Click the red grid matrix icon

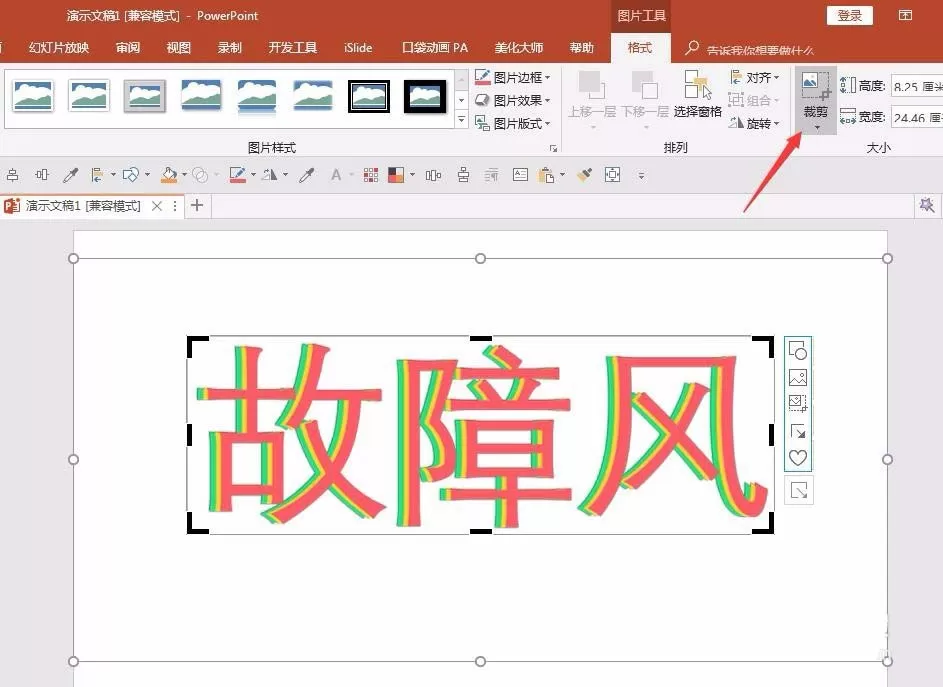click(370, 175)
